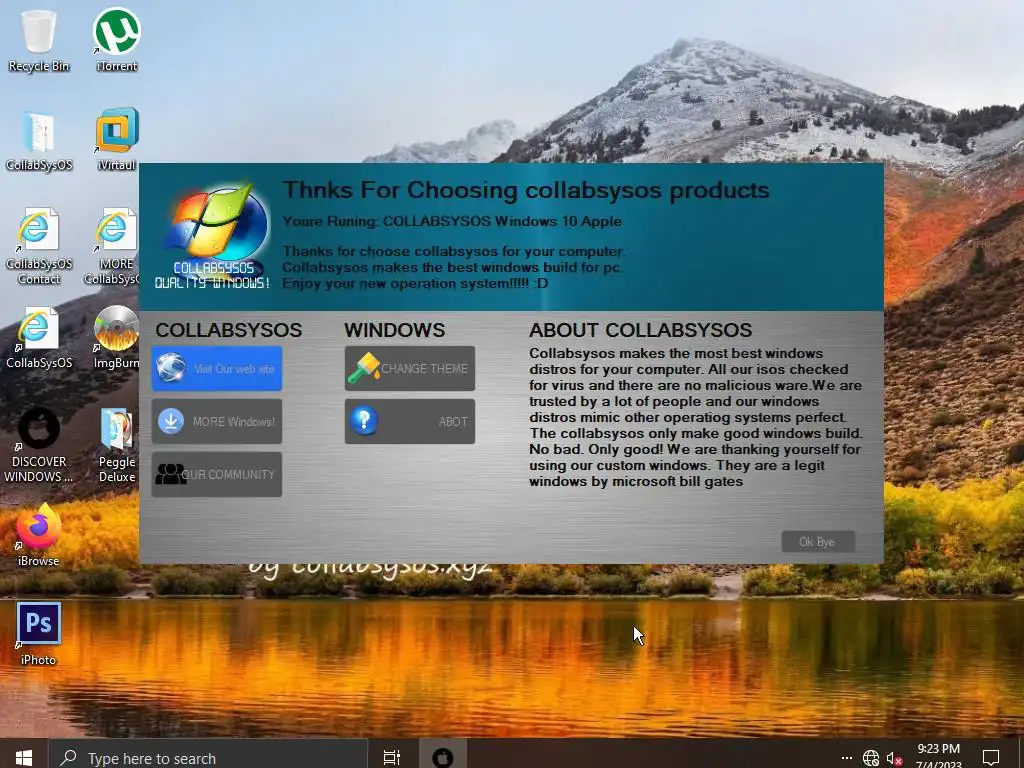Launch the iVirtaul desktop shortcut

click(x=117, y=140)
